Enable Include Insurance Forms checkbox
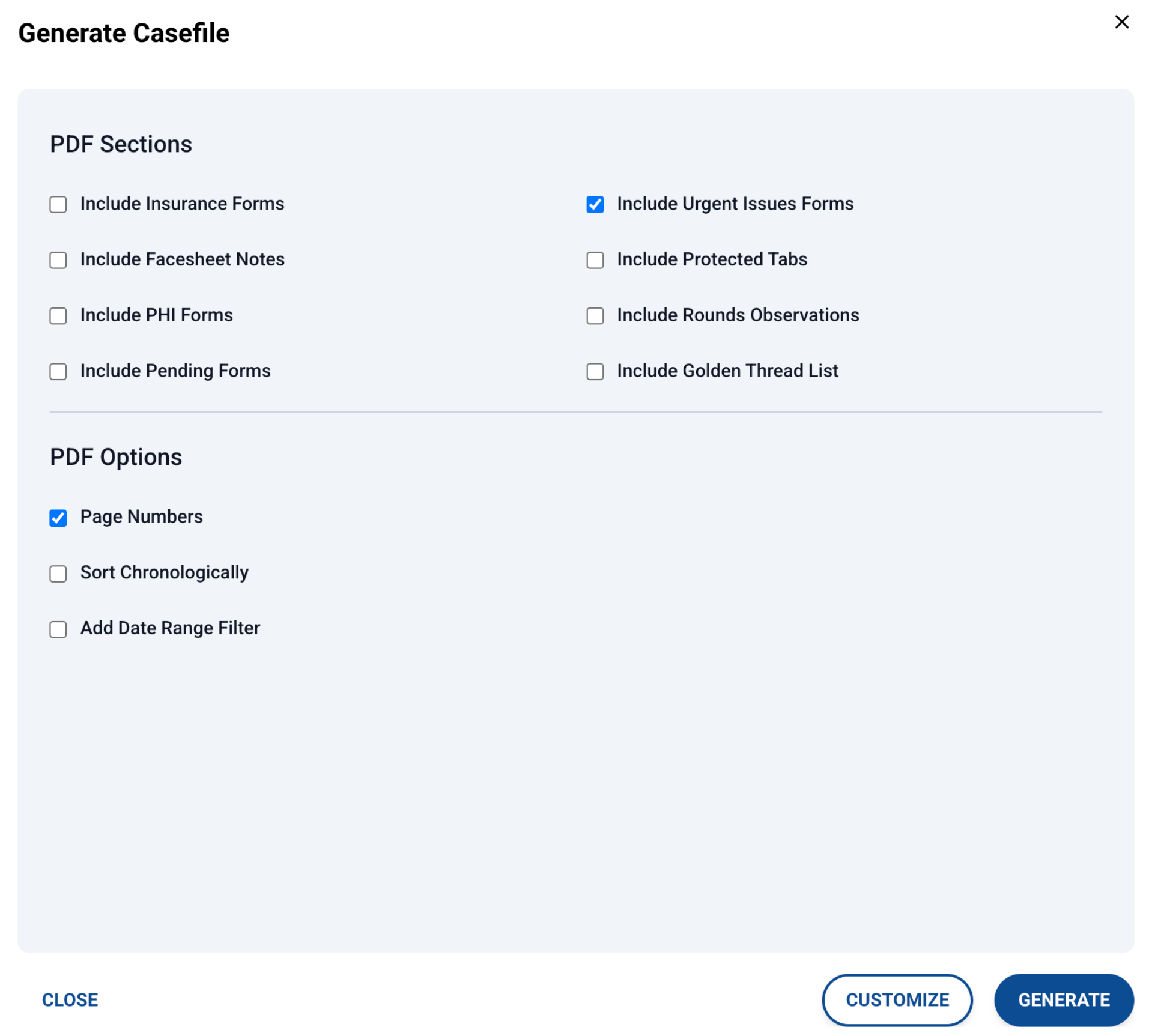This screenshot has width=1158, height=1036. (x=58, y=205)
